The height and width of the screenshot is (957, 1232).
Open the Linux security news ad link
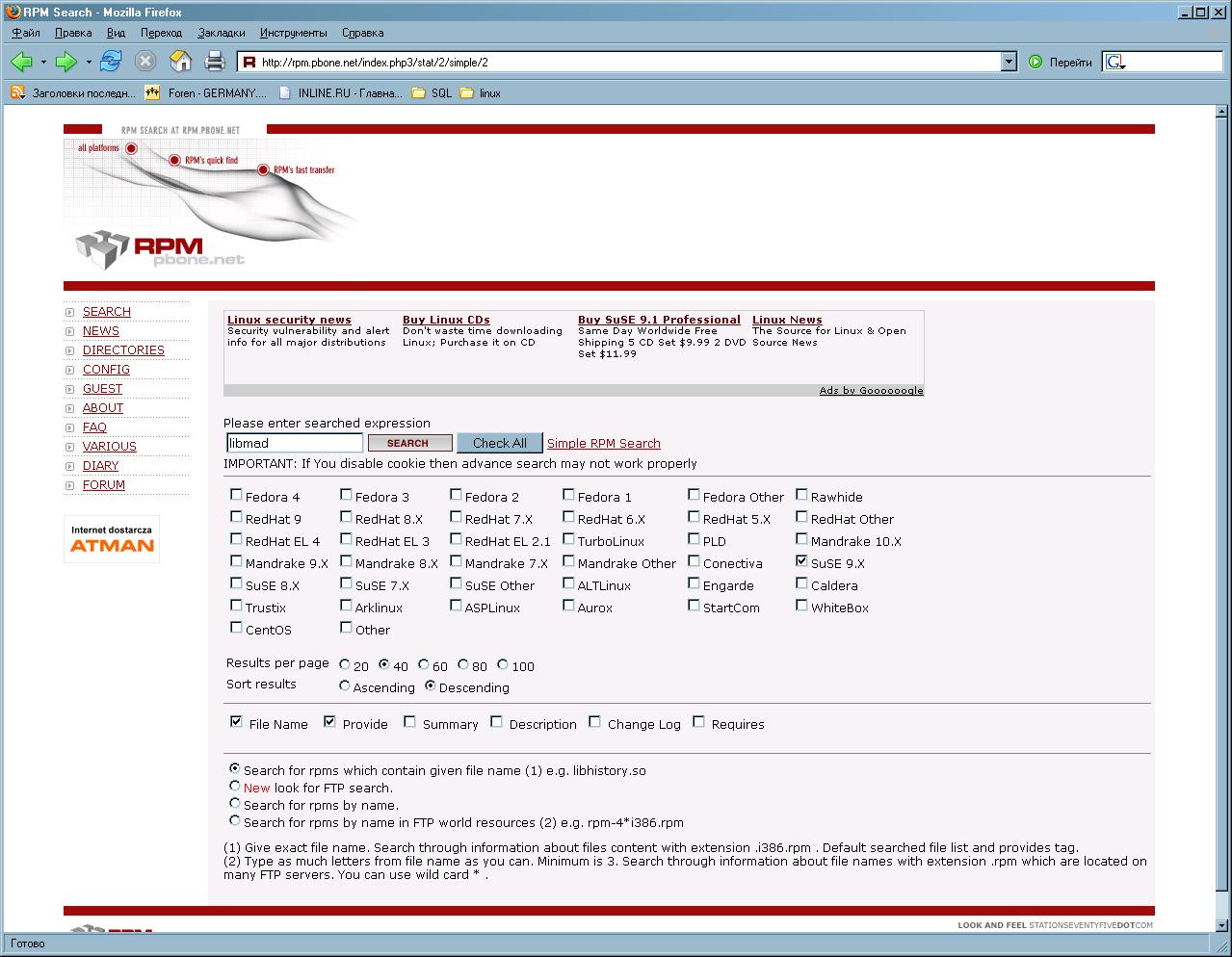click(x=289, y=320)
